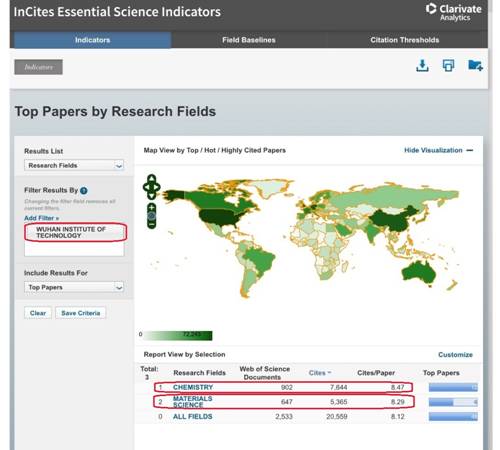Click the print/copy window icon
Image resolution: width=500 pixels, height=450 pixels.
coord(448,65)
